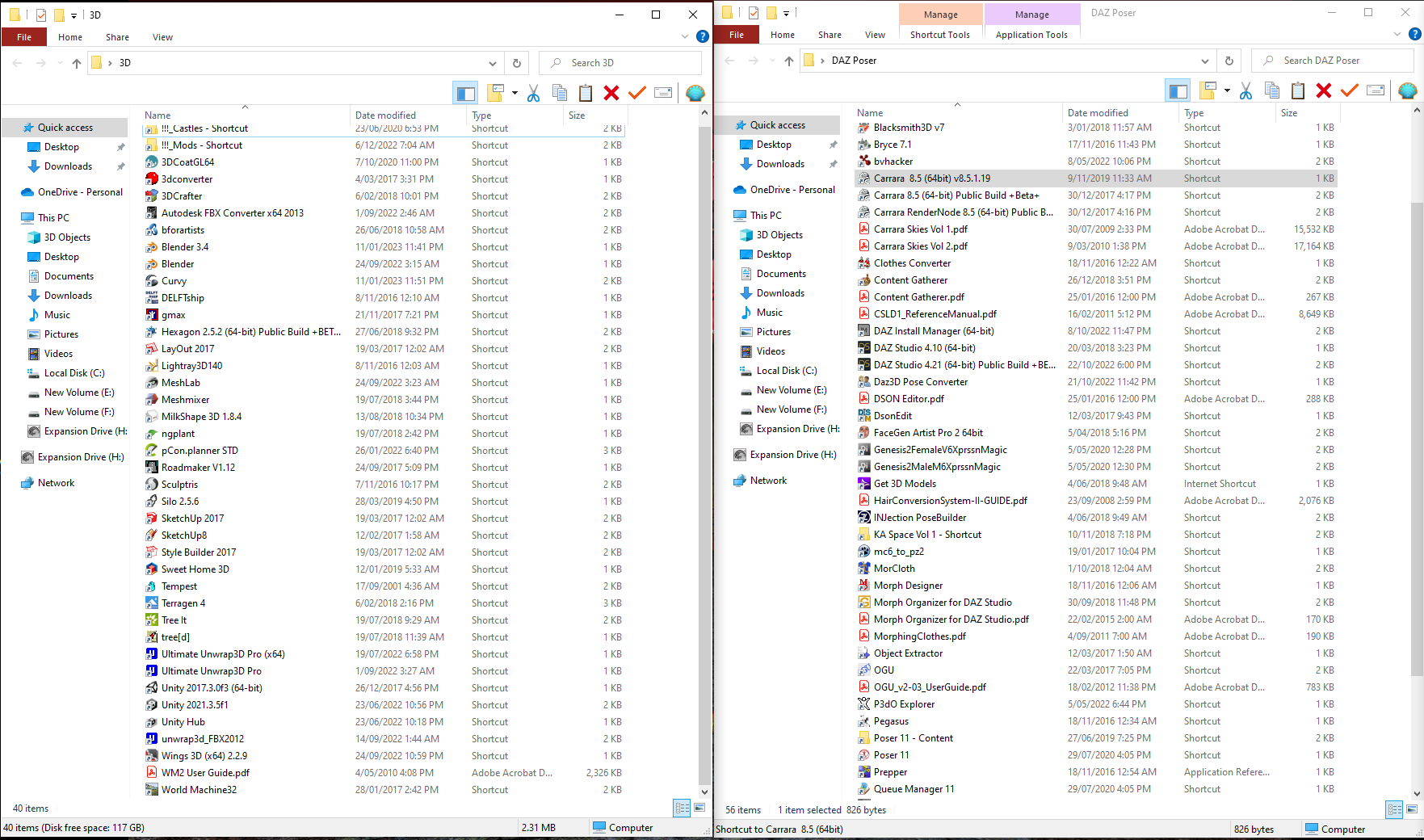Switch DAZ Poser window to large thumbnails view
The width and height of the screenshot is (1424, 840).
tap(1412, 808)
